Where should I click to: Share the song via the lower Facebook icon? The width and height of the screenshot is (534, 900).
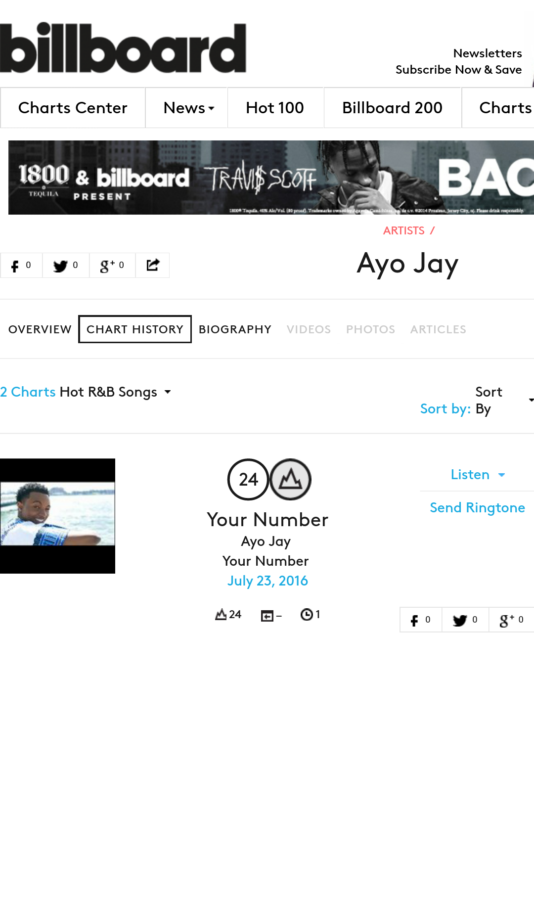click(421, 620)
